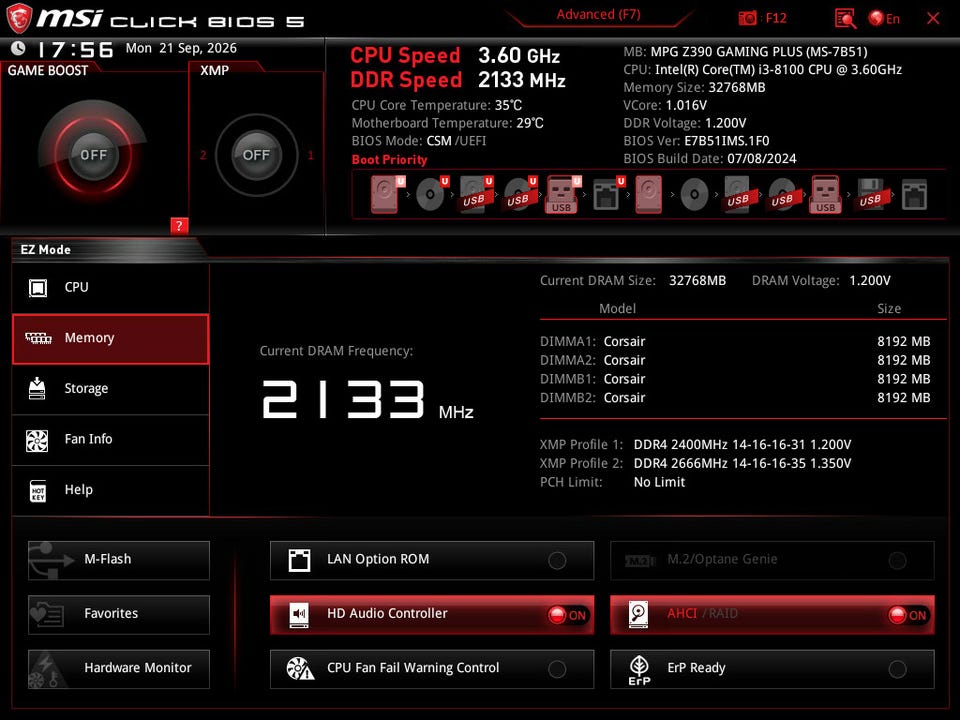Click the PCH Limit No Limit value
960x720 pixels.
coord(659,482)
